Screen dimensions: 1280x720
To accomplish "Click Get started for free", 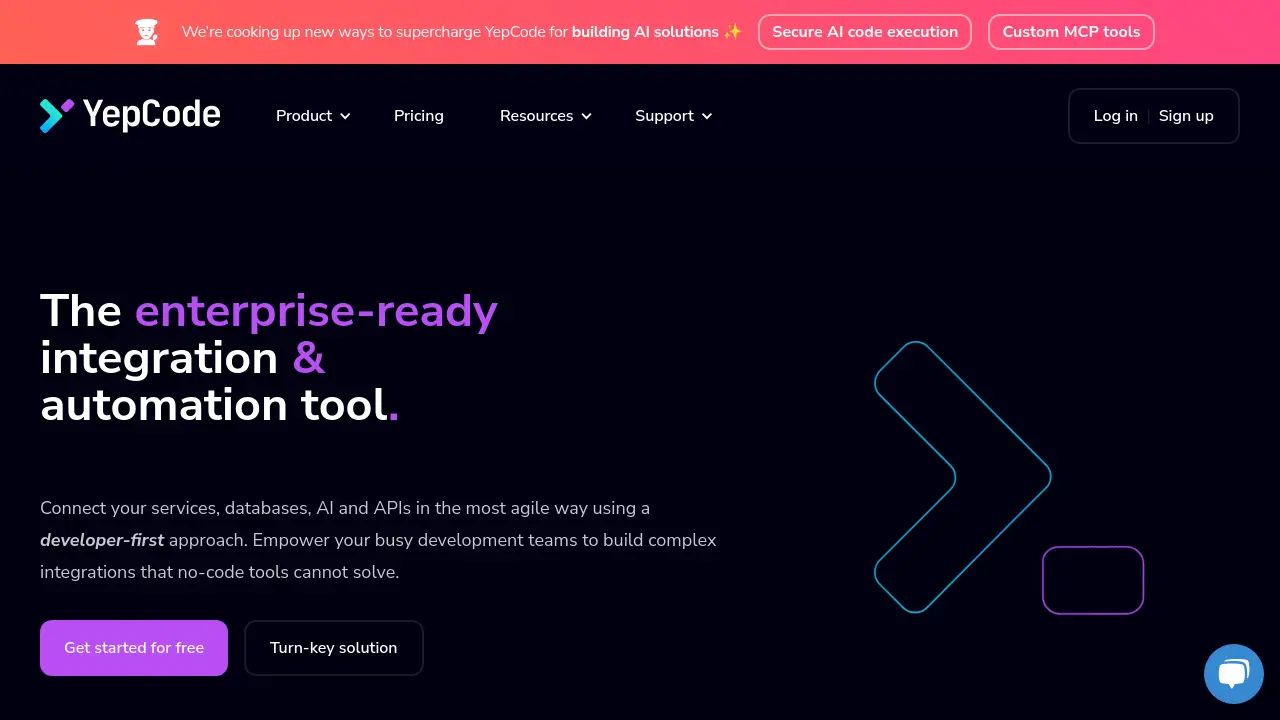I will 134,648.
